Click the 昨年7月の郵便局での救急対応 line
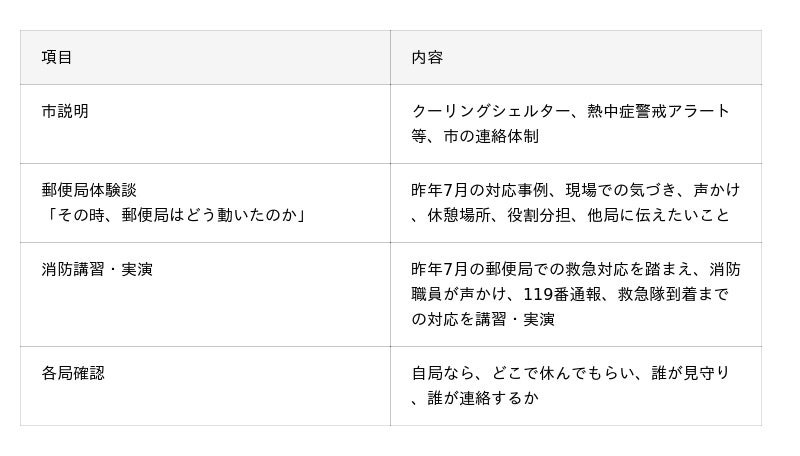The width and height of the screenshot is (800, 456). [x=576, y=269]
